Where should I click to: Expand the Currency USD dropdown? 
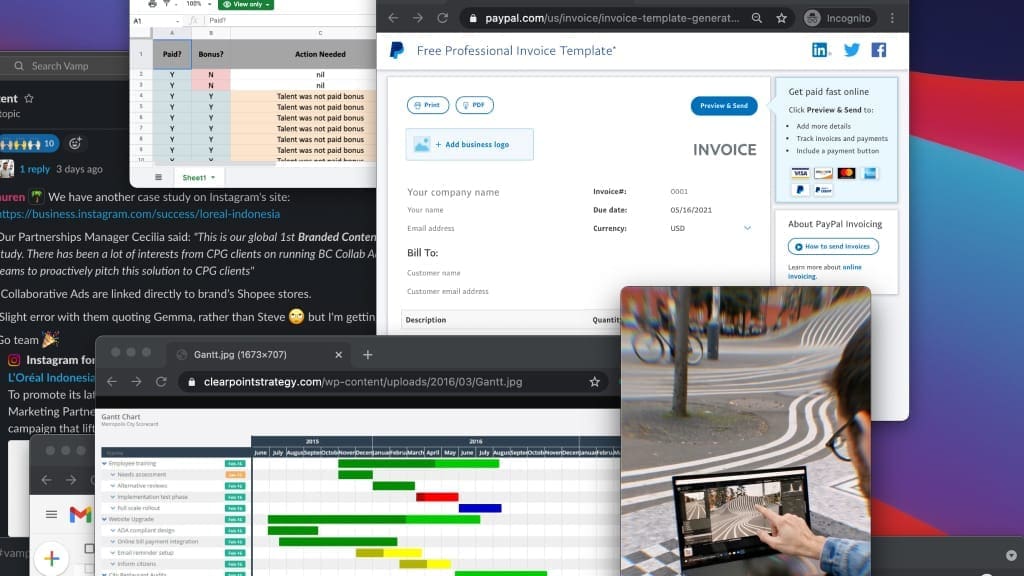(746, 228)
